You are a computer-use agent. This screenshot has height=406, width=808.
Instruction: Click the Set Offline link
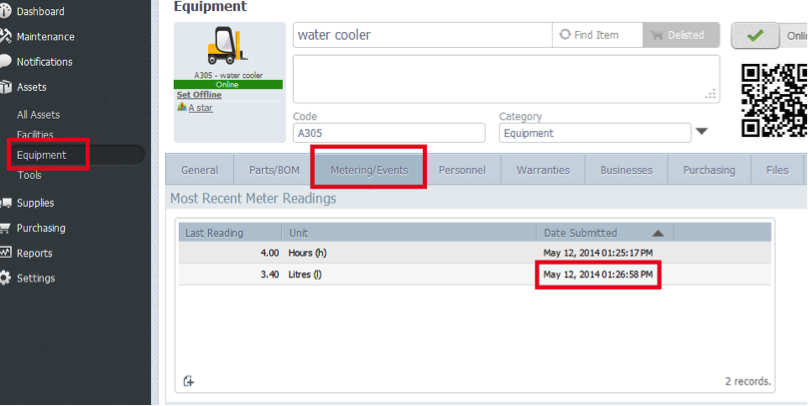click(x=199, y=95)
